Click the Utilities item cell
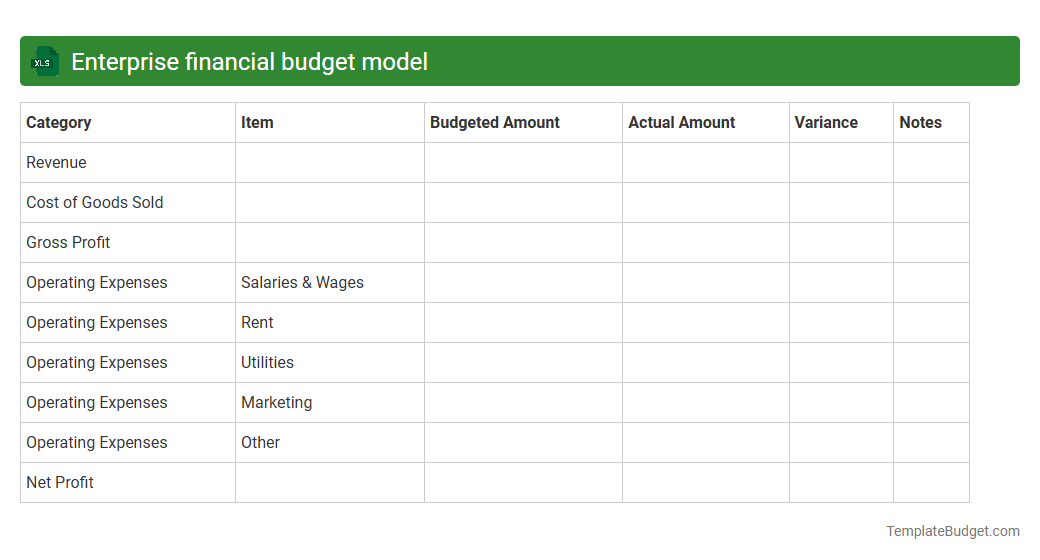 tap(330, 362)
